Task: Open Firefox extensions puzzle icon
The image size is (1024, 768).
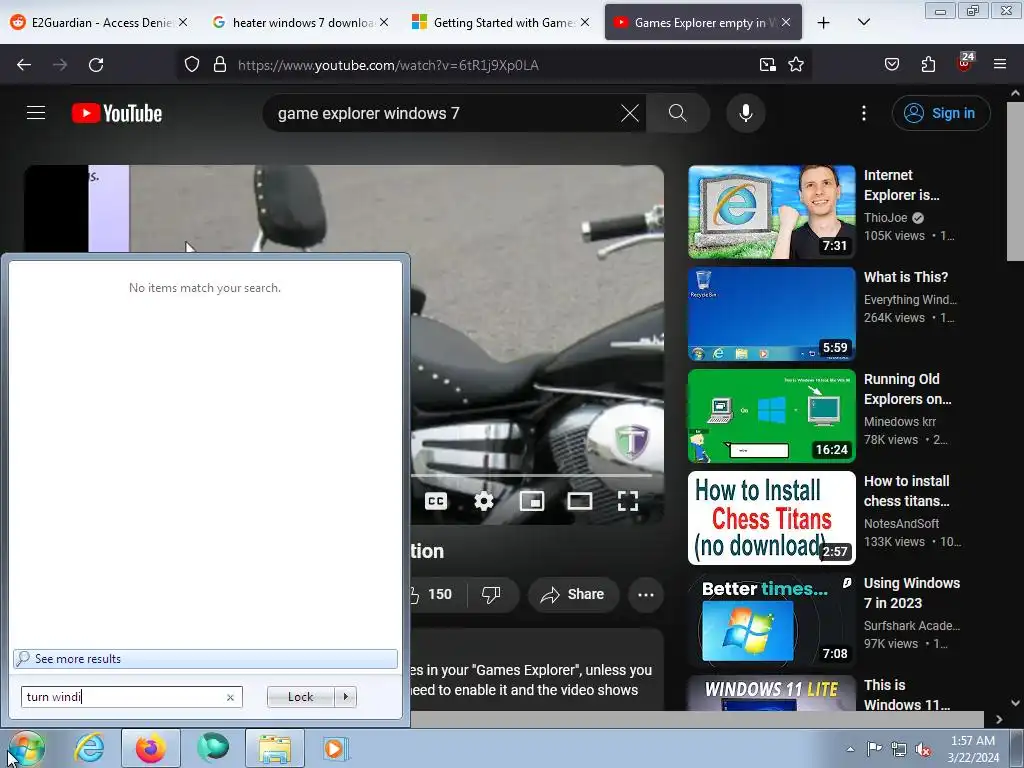Action: click(928, 65)
